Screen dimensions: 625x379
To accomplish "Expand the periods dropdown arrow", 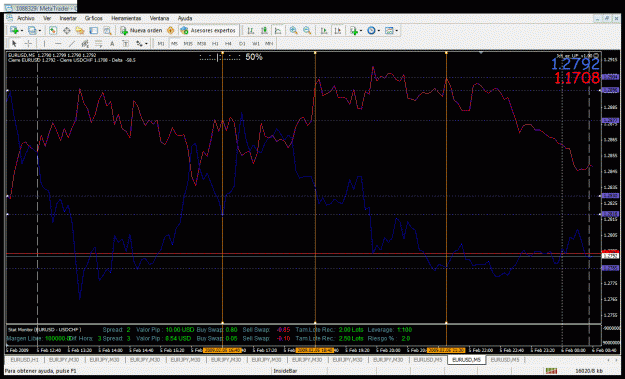I will (x=379, y=31).
